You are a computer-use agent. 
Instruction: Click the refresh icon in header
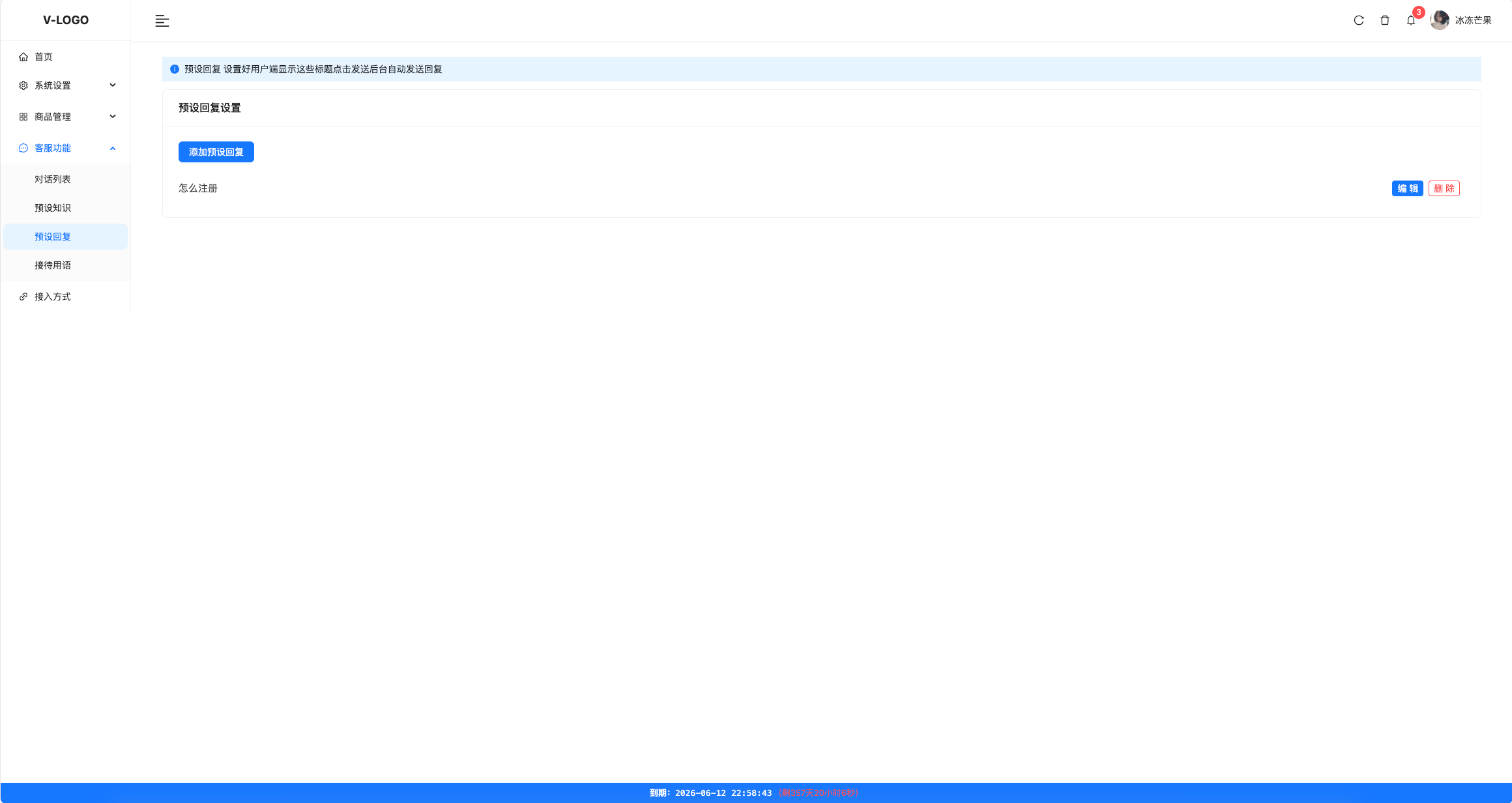click(1359, 20)
